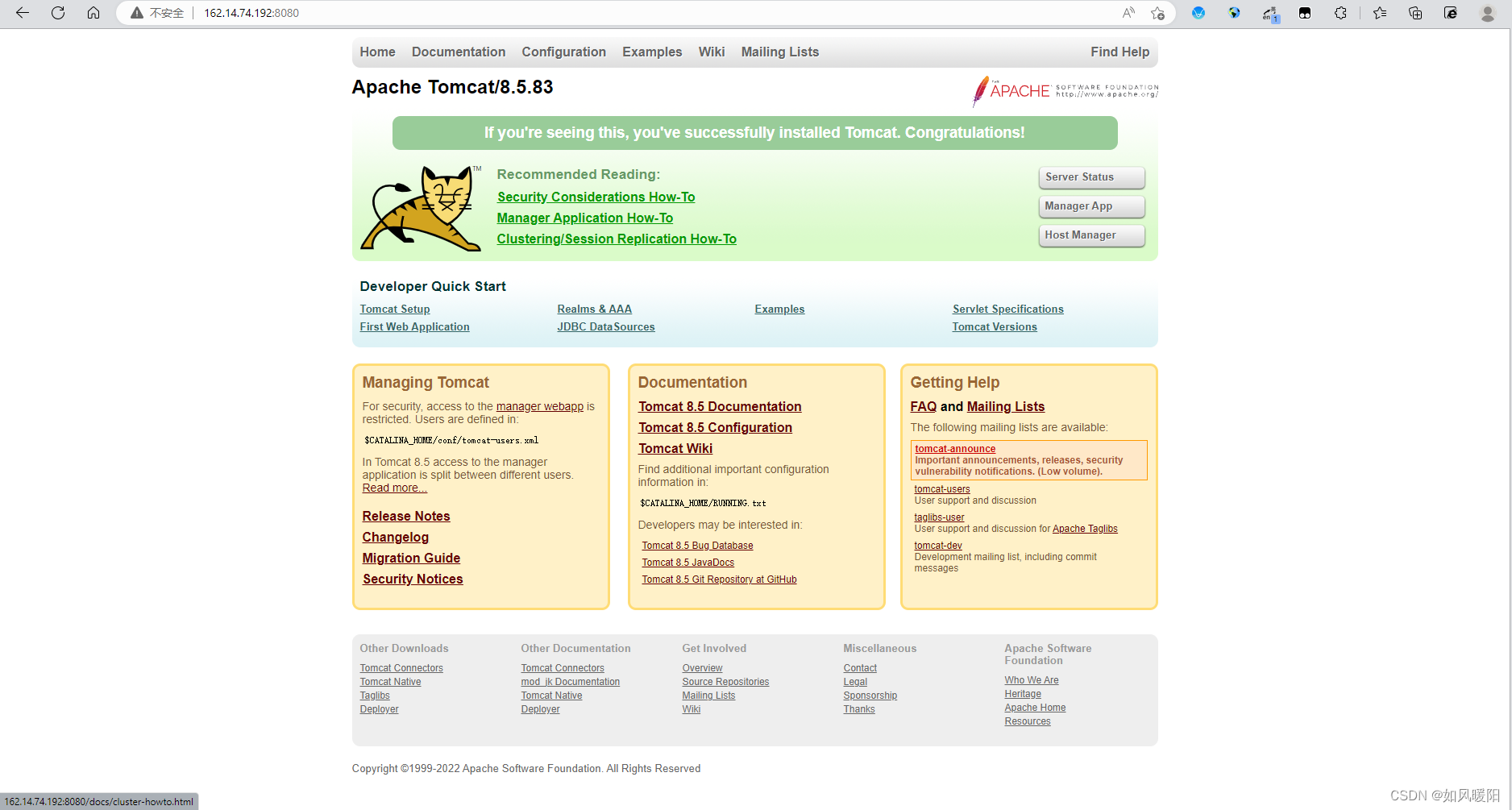Open the JDBC DataSources link
This screenshot has height=810, width=1512.
click(606, 326)
